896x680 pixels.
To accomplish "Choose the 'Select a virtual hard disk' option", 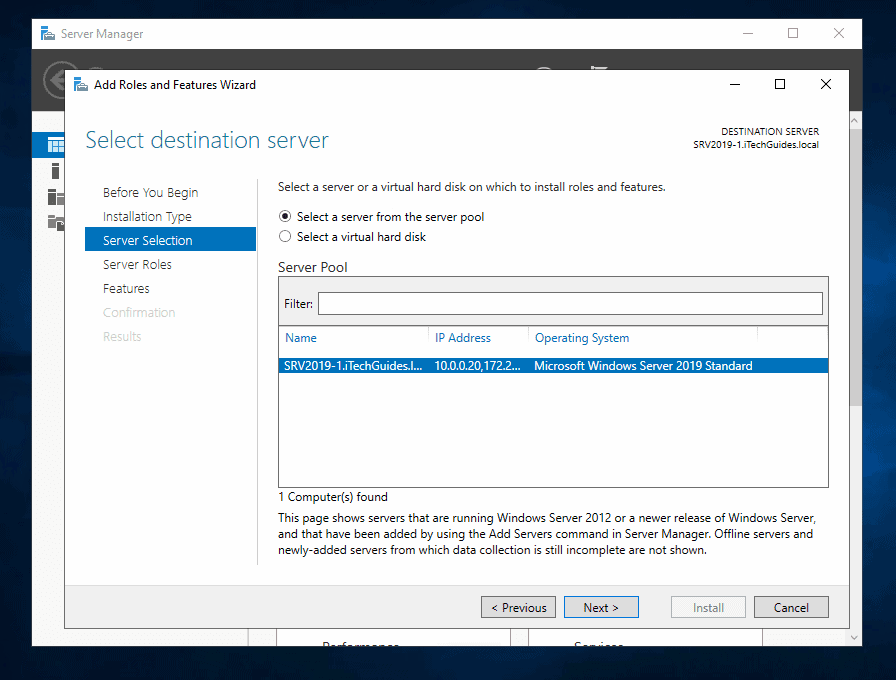I will click(284, 237).
